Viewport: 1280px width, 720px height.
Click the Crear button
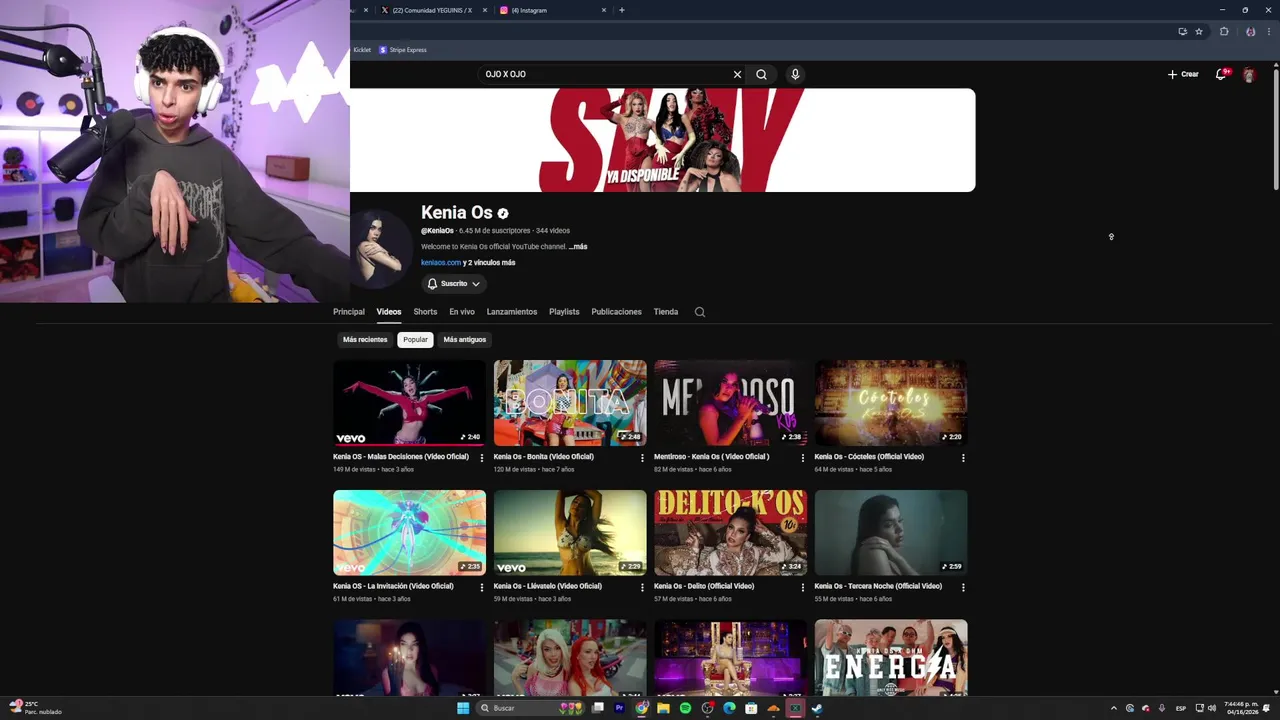click(x=1183, y=74)
